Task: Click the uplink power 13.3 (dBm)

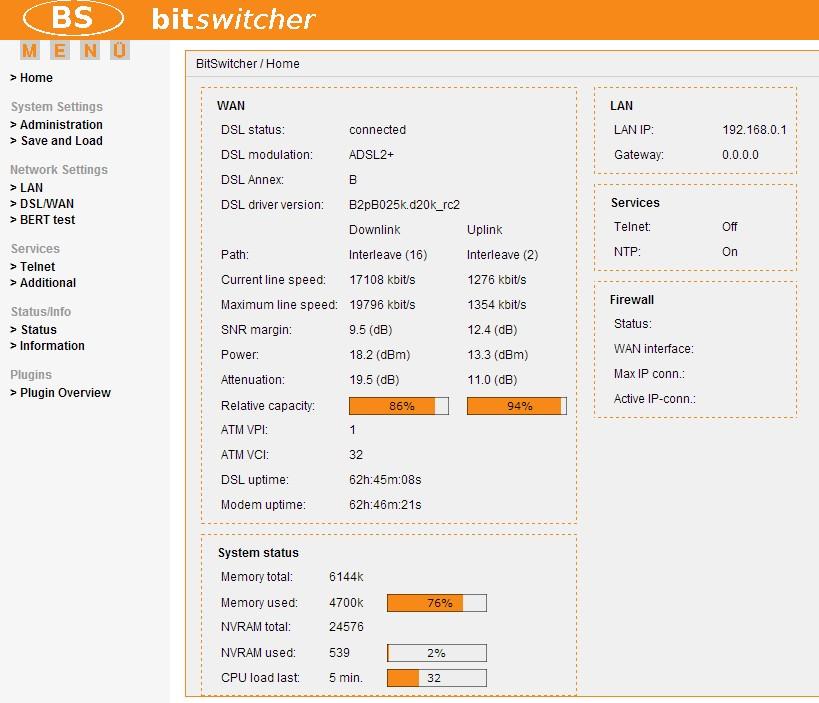Action: 498,355
